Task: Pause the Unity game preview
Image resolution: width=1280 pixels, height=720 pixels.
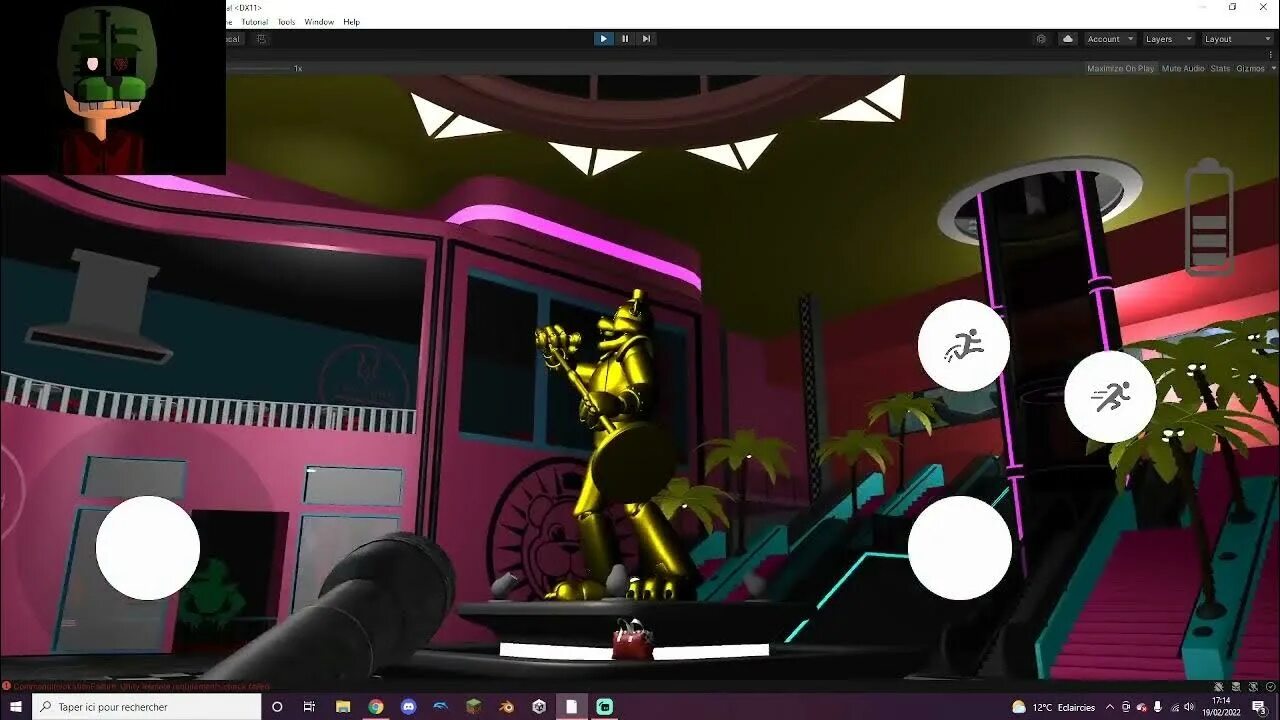Action: (x=625, y=39)
